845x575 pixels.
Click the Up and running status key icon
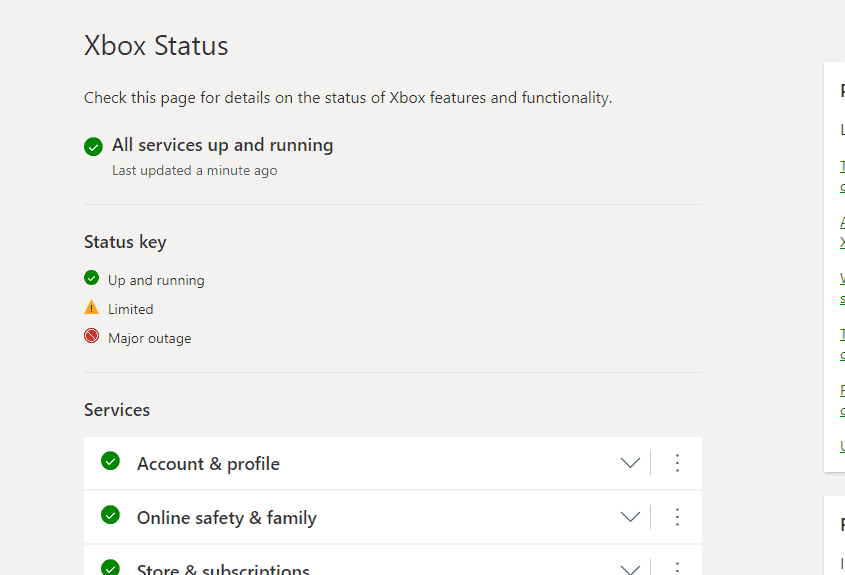pos(92,278)
